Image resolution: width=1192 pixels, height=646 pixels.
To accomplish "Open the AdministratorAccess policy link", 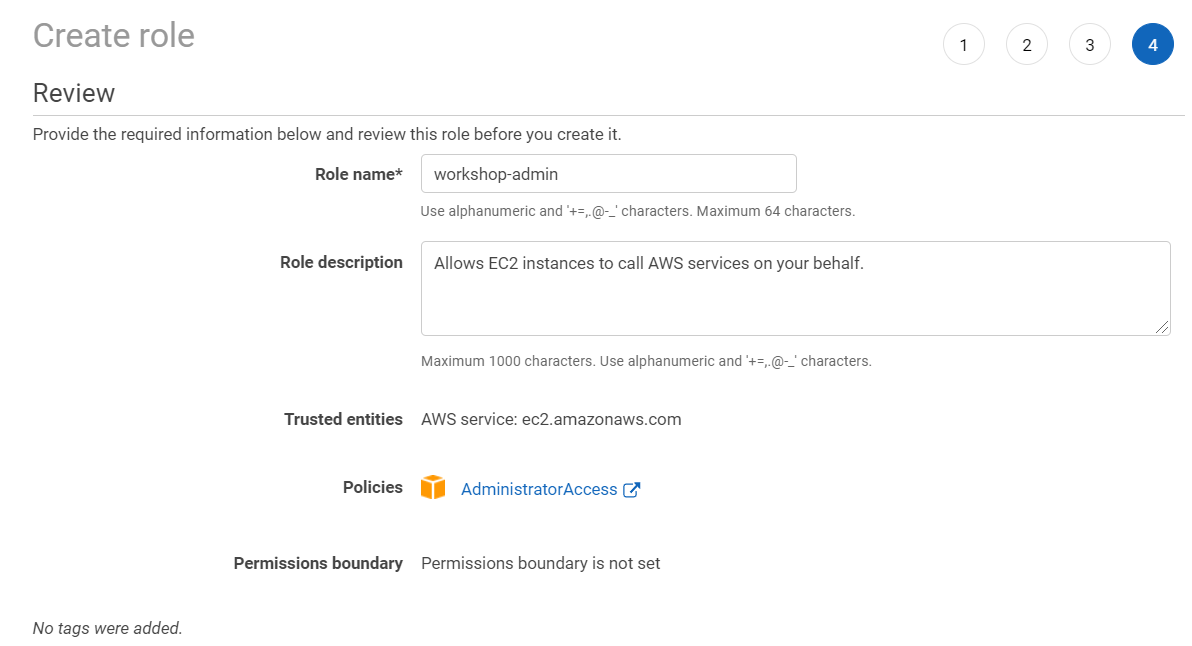I will pyautogui.click(x=539, y=489).
